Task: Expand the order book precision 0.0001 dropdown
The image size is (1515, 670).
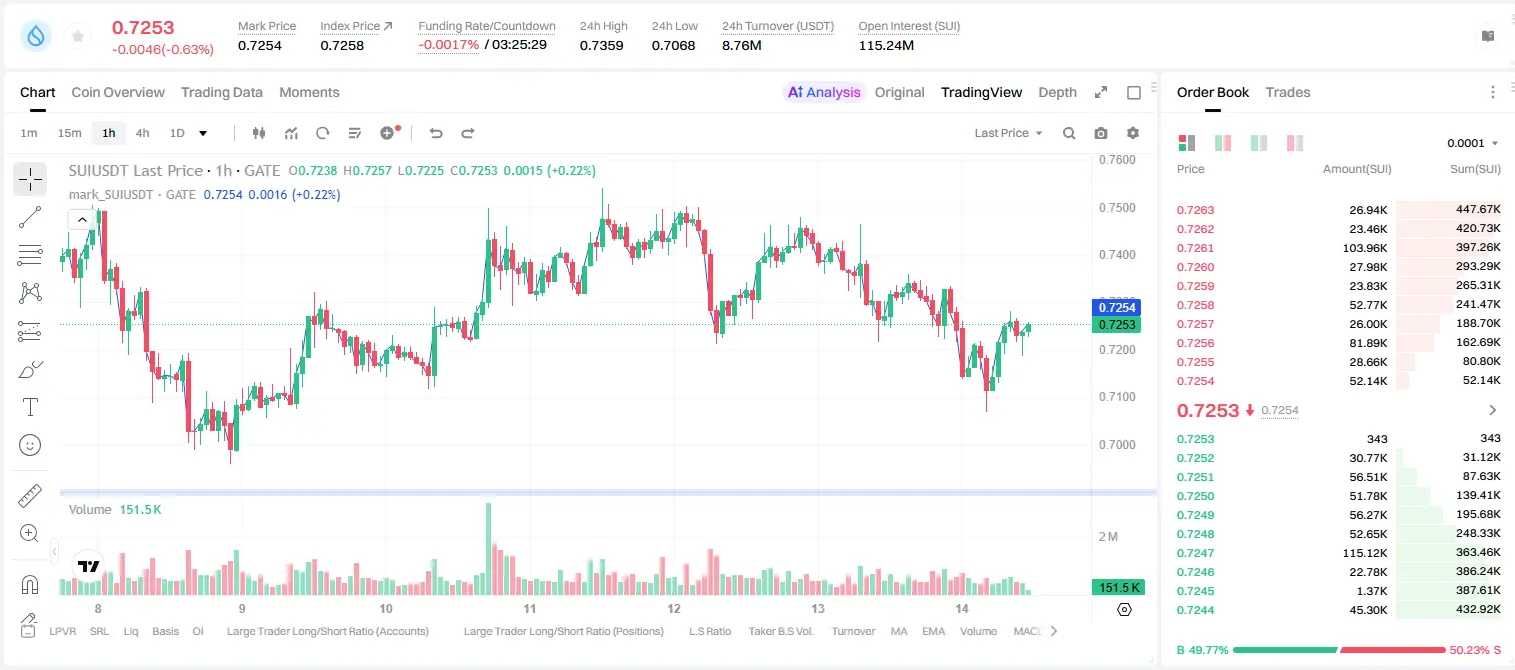Action: [1473, 143]
